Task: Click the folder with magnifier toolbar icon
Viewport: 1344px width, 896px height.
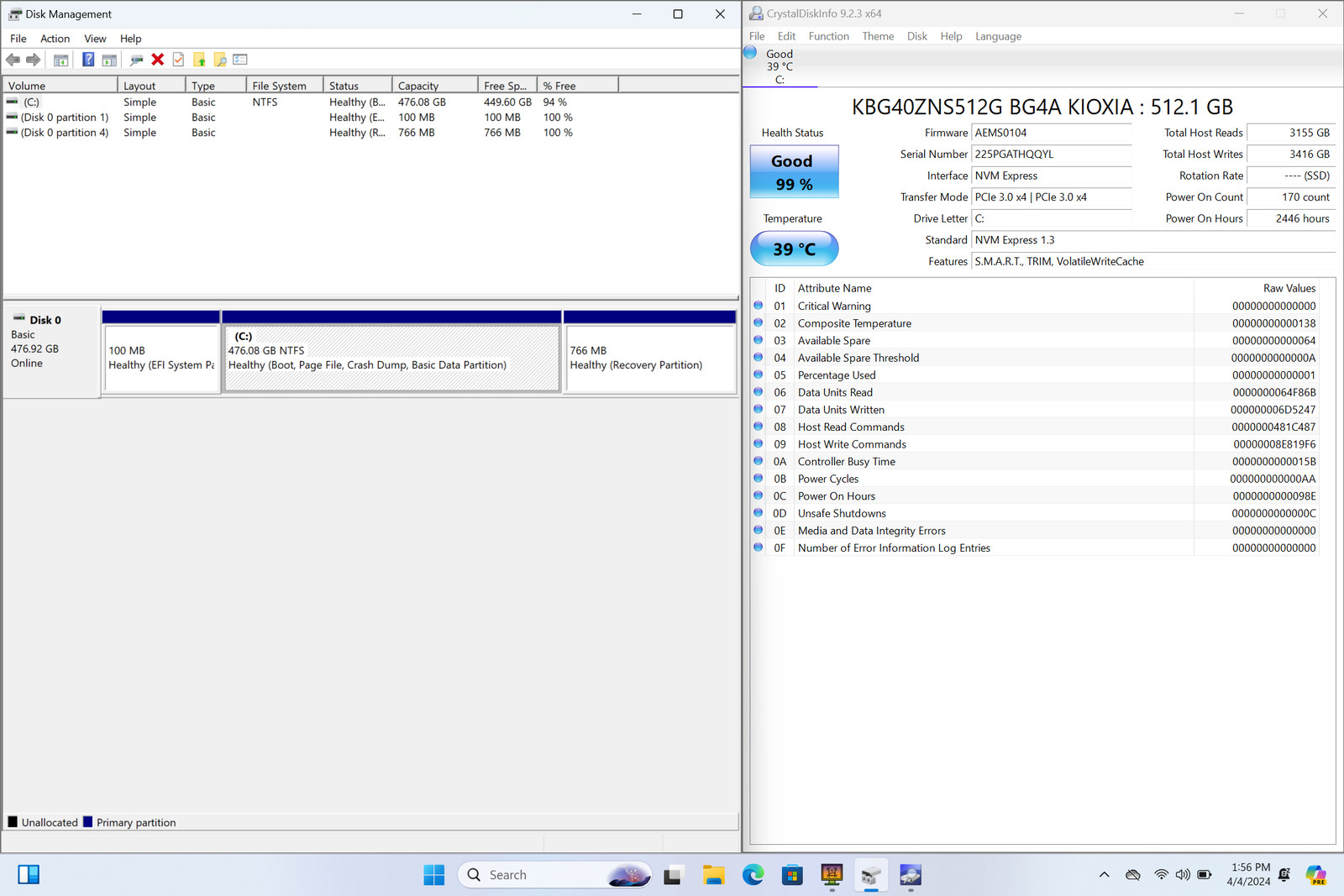Action: 220,60
